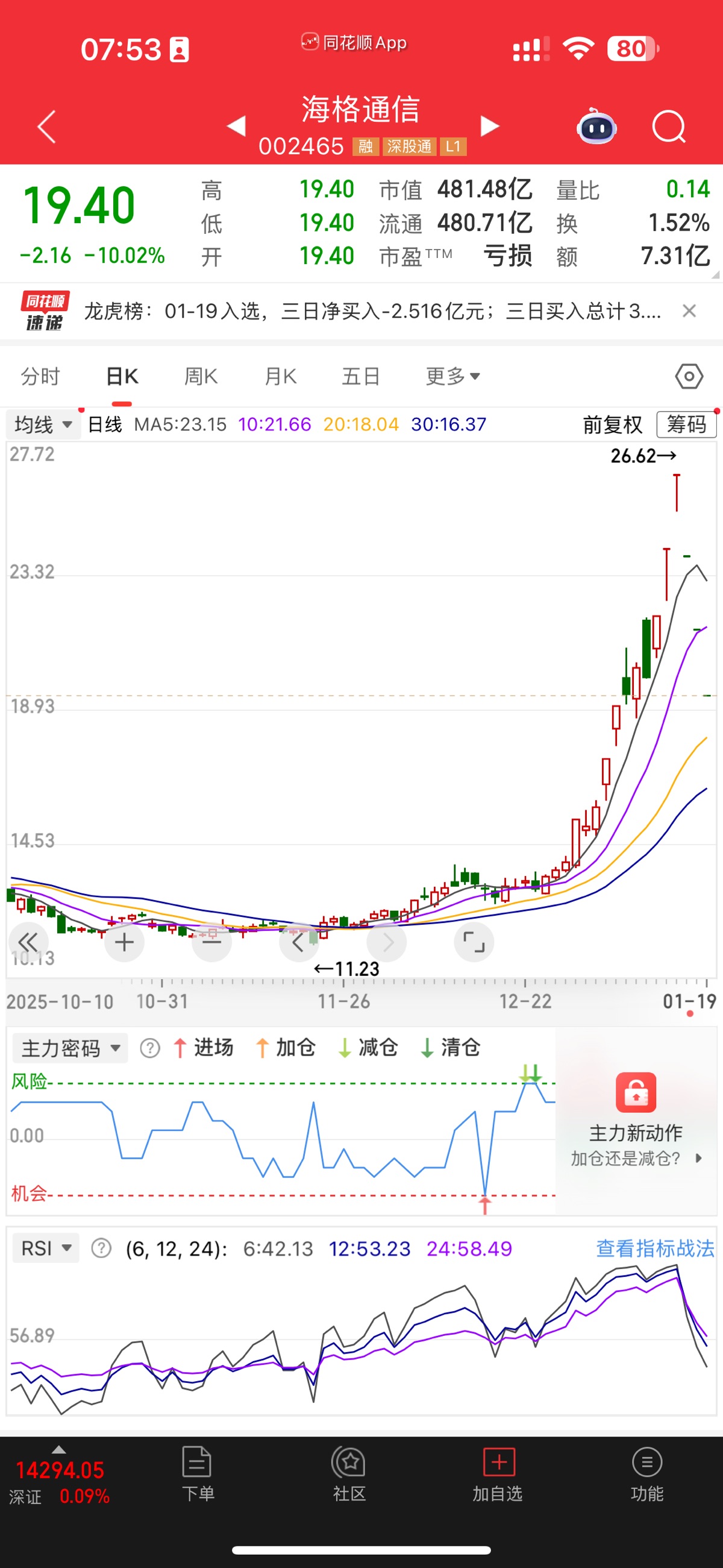Go back with the left chevron
The height and width of the screenshot is (1568, 723).
tap(46, 127)
